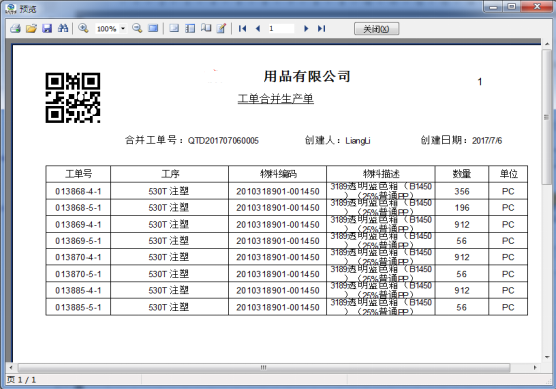Click 530T 注塑 in row 013870-4-1
The height and width of the screenshot is (389, 556).
[x=169, y=257]
